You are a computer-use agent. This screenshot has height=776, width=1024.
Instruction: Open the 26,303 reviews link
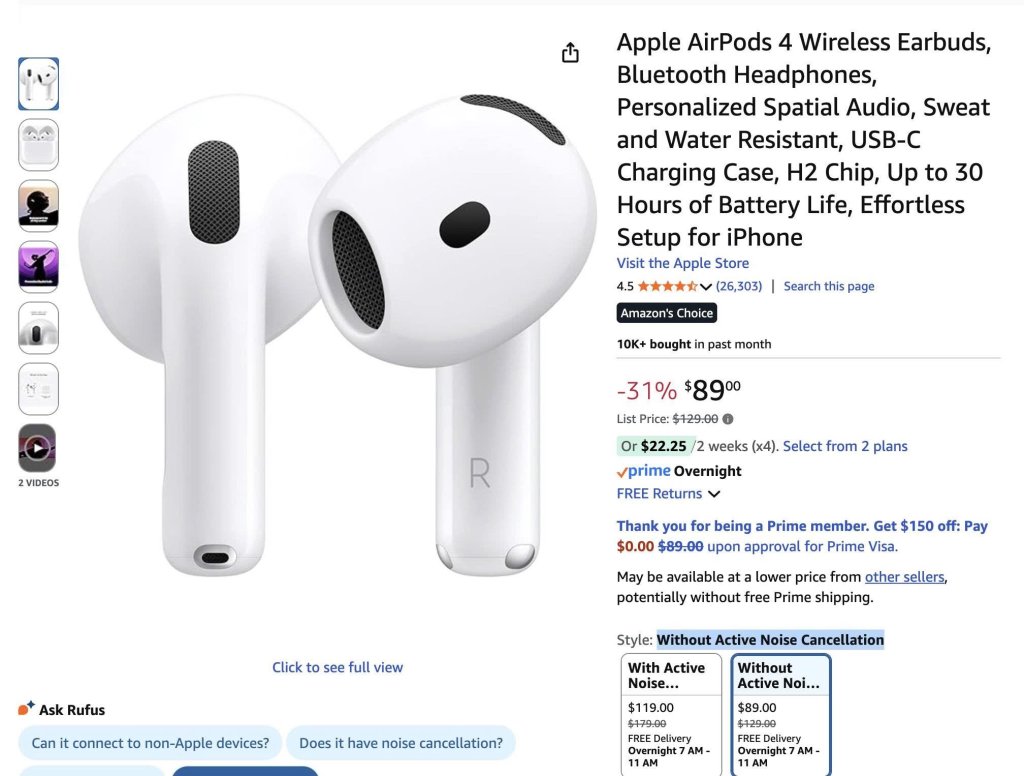click(739, 286)
